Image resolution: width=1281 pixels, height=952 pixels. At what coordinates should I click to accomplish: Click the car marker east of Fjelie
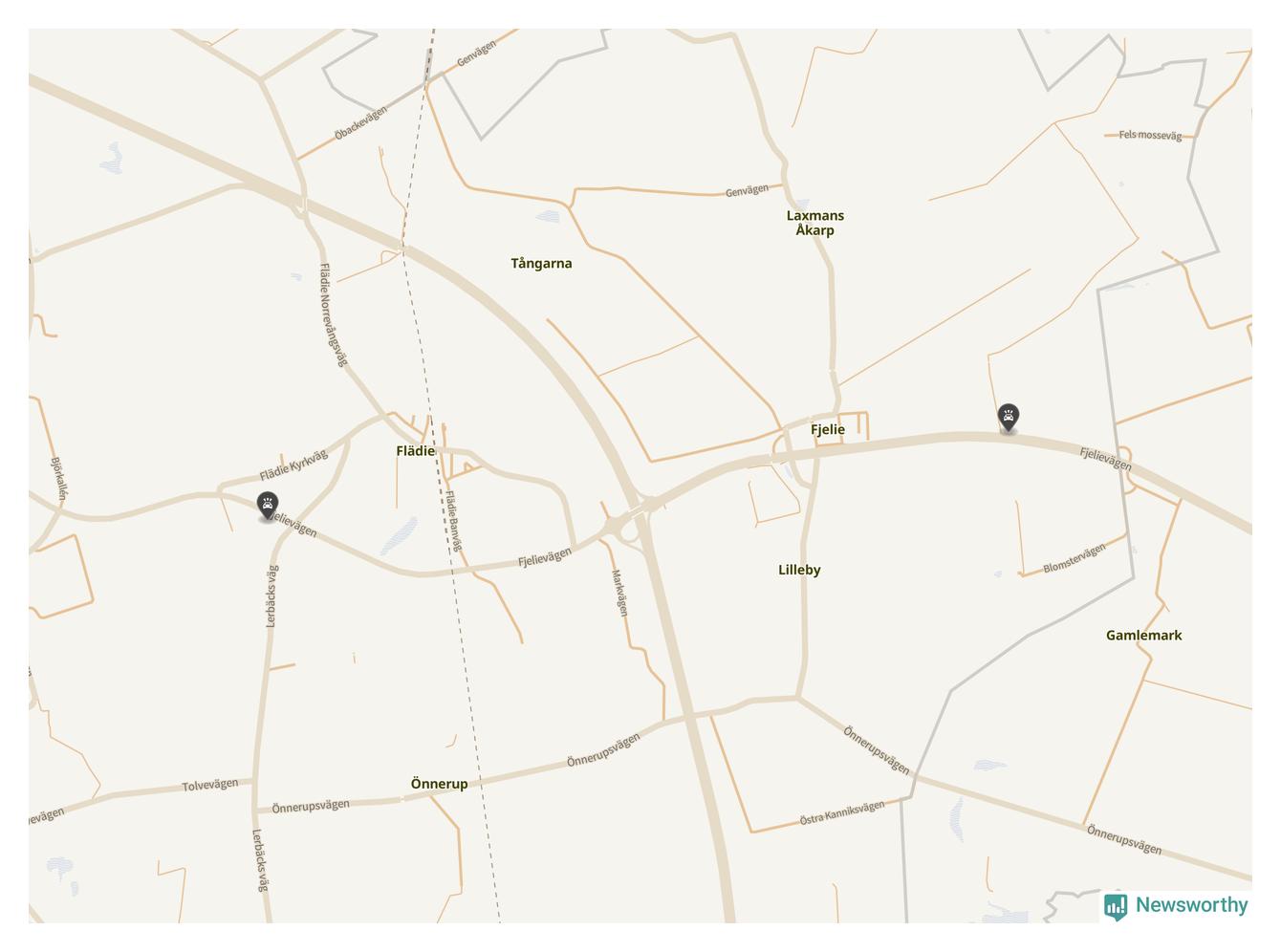point(1008,418)
